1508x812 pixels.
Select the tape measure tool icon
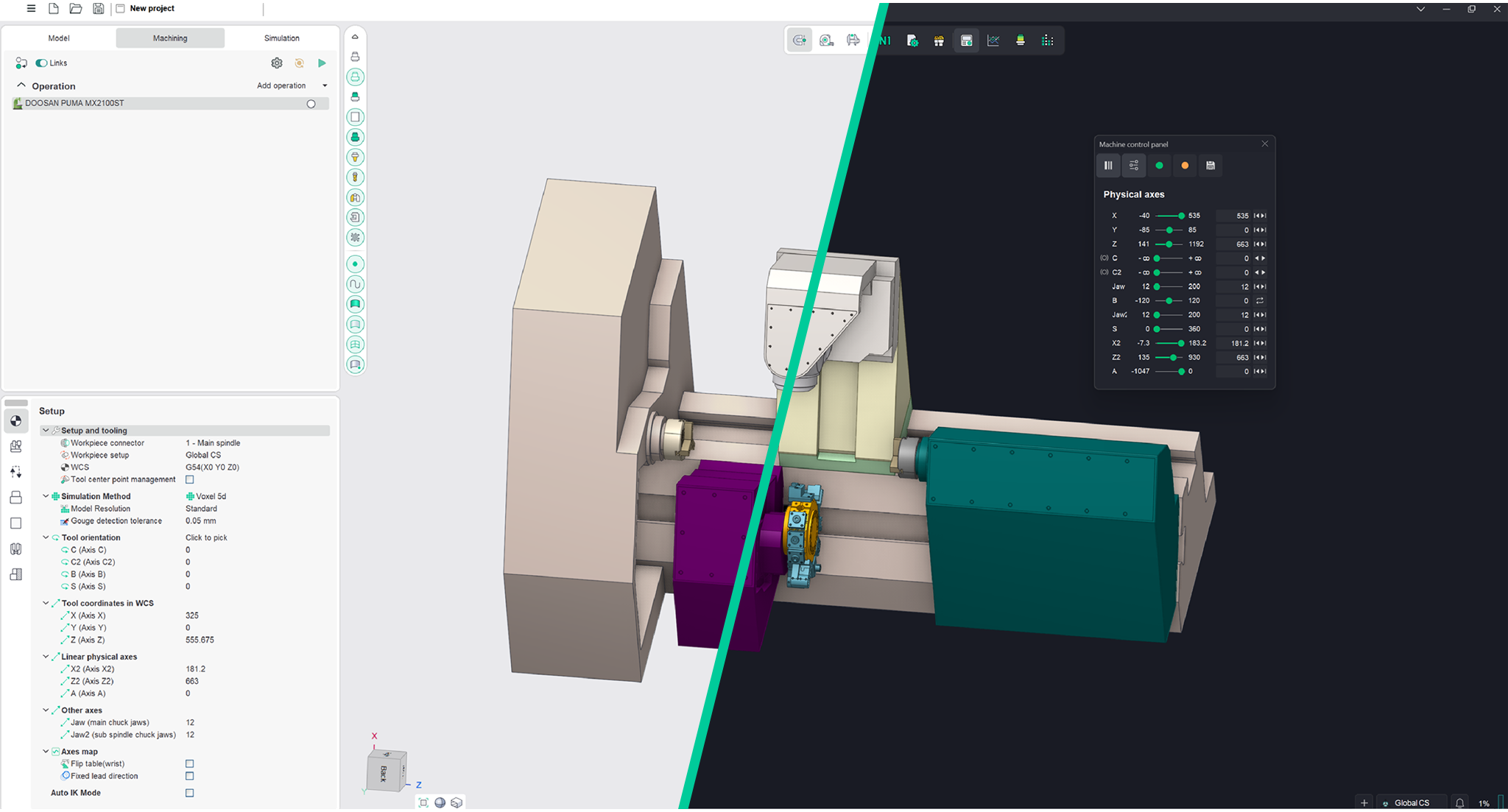click(826, 40)
